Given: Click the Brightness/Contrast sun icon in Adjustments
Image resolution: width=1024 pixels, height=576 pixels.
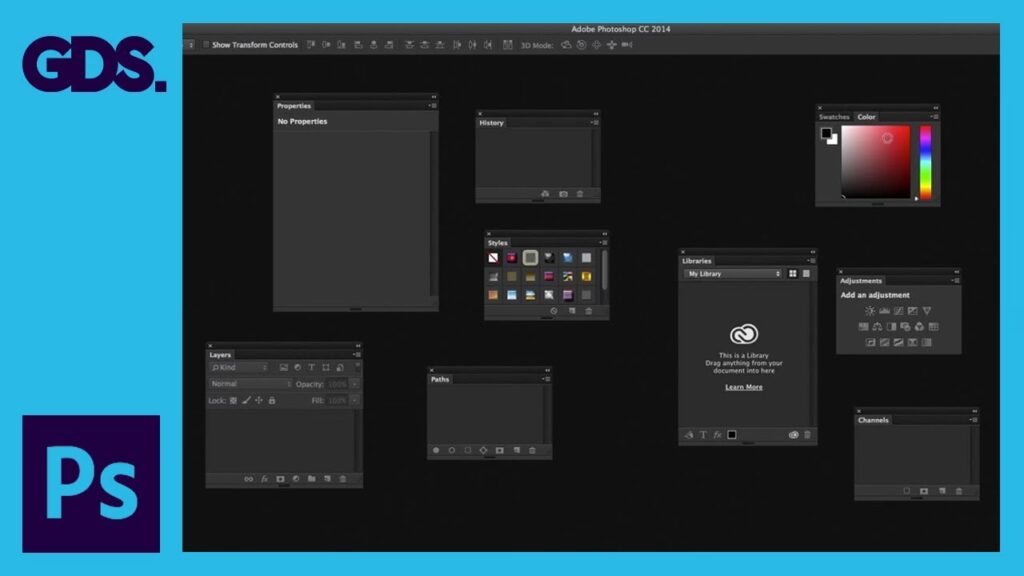Looking at the screenshot, I should [868, 311].
